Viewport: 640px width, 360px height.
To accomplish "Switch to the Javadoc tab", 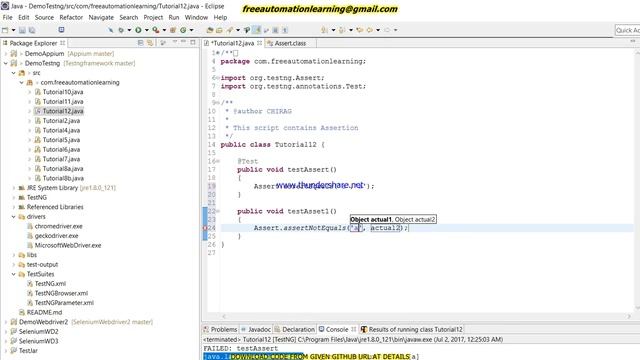I will coord(256,329).
